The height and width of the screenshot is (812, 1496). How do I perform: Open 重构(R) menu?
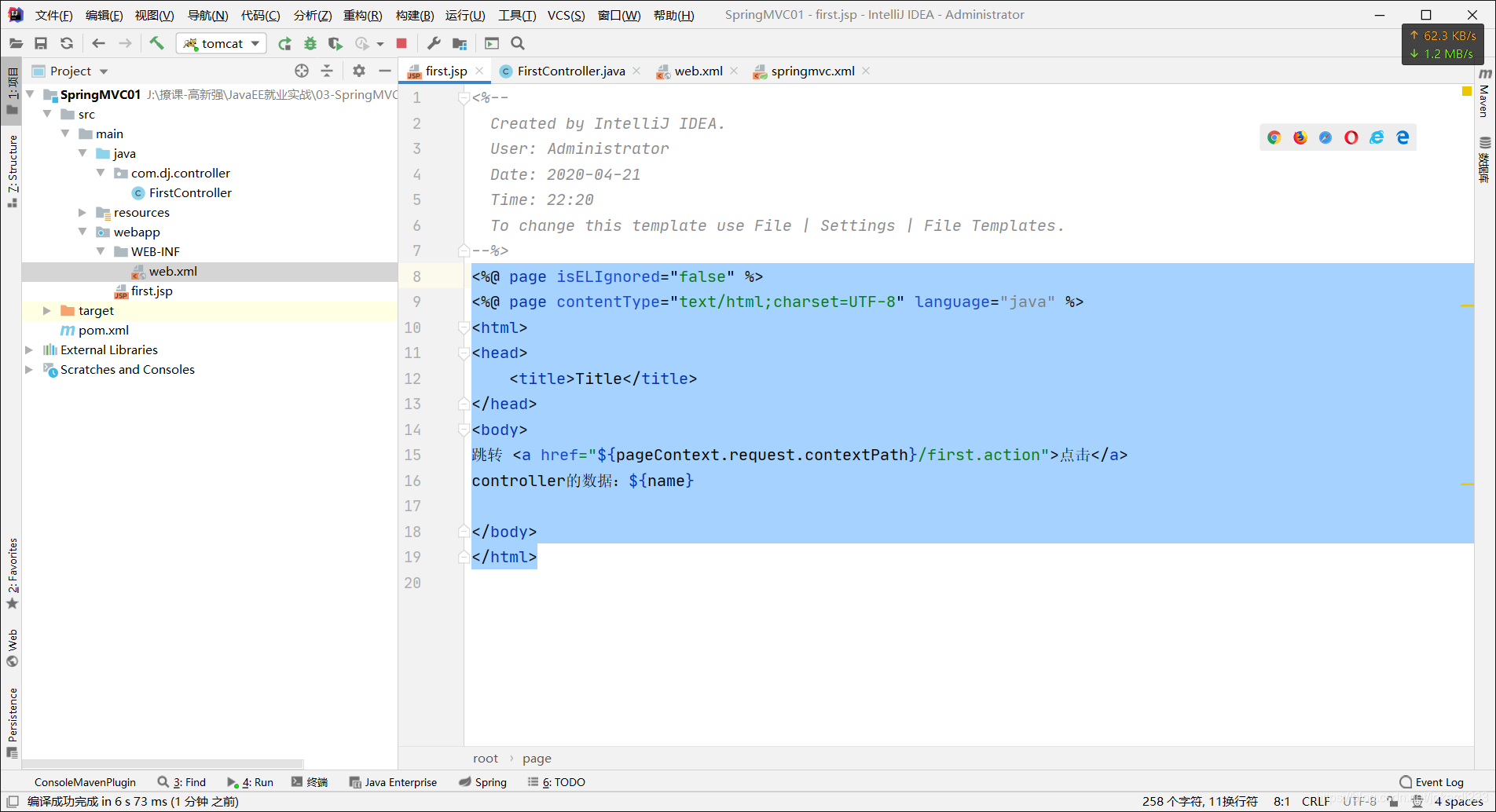[362, 15]
